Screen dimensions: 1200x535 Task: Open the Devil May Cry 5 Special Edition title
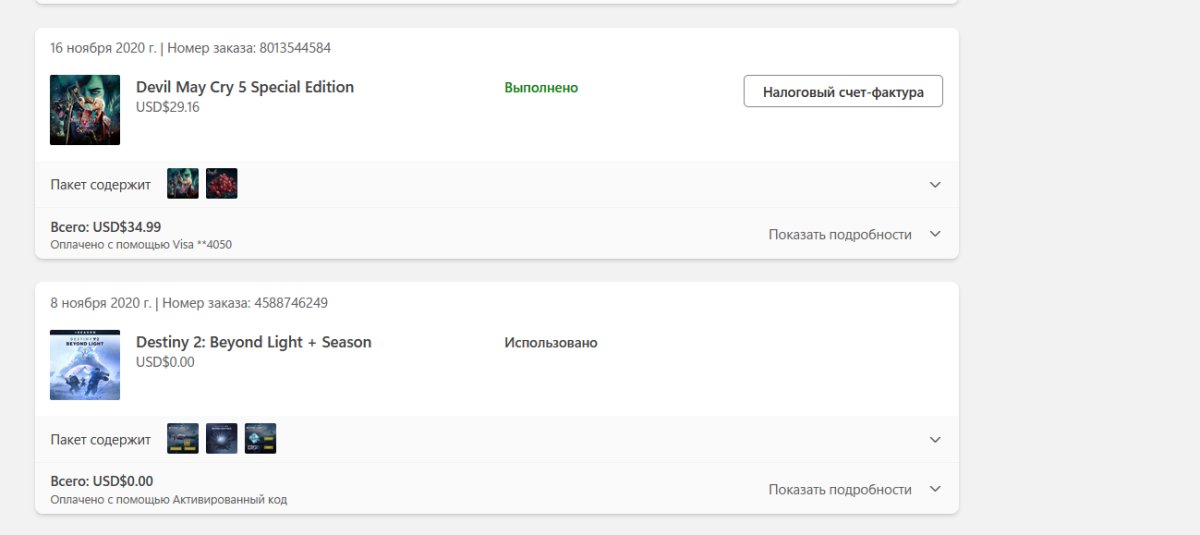point(245,87)
